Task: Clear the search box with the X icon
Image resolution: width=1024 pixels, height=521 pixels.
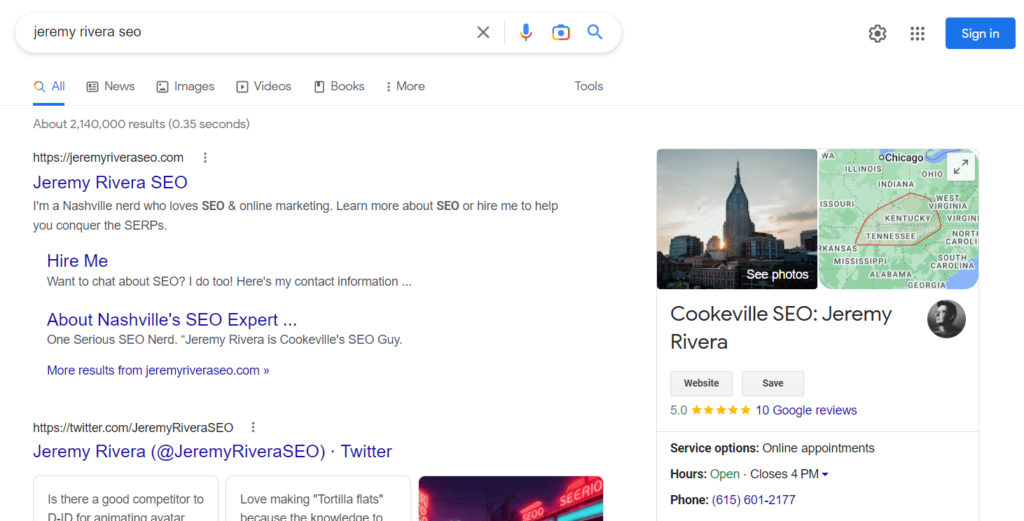Action: click(x=483, y=32)
